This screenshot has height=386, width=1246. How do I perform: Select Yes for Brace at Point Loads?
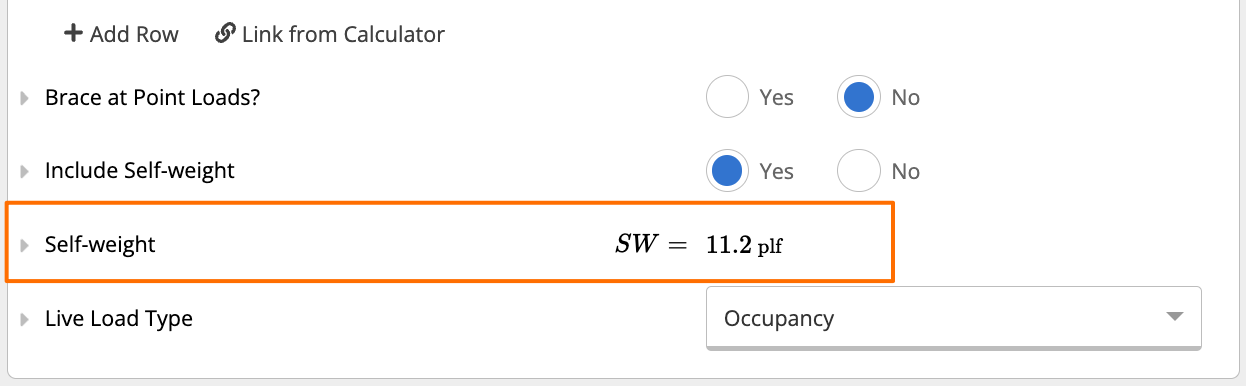(727, 97)
